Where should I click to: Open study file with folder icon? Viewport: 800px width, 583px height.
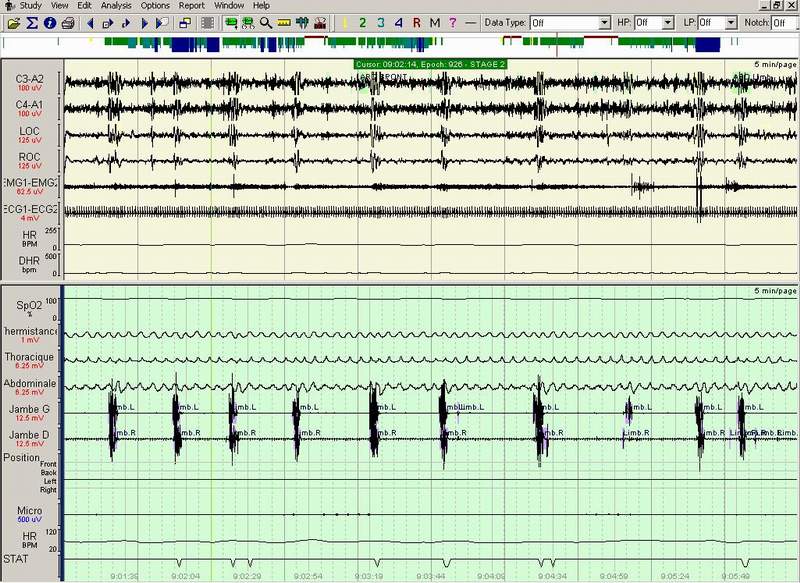tap(14, 23)
